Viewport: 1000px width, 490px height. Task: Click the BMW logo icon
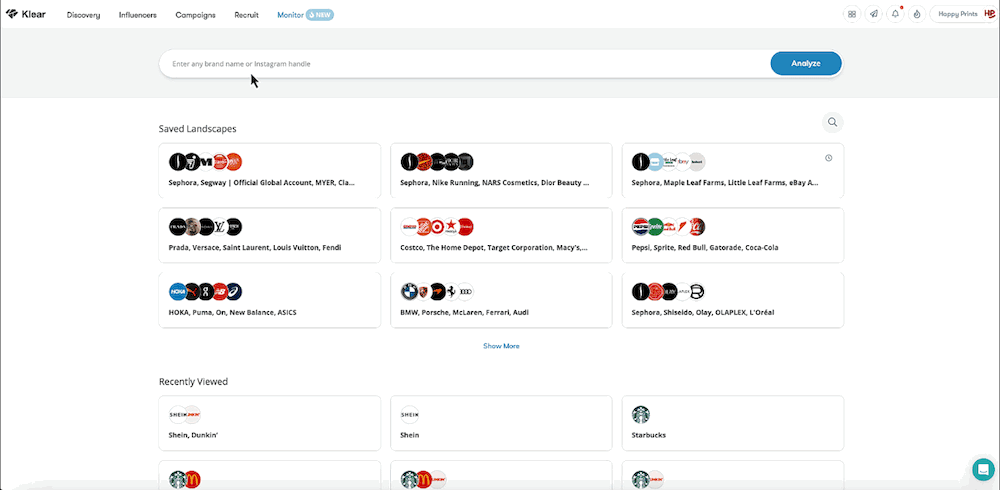click(x=409, y=292)
